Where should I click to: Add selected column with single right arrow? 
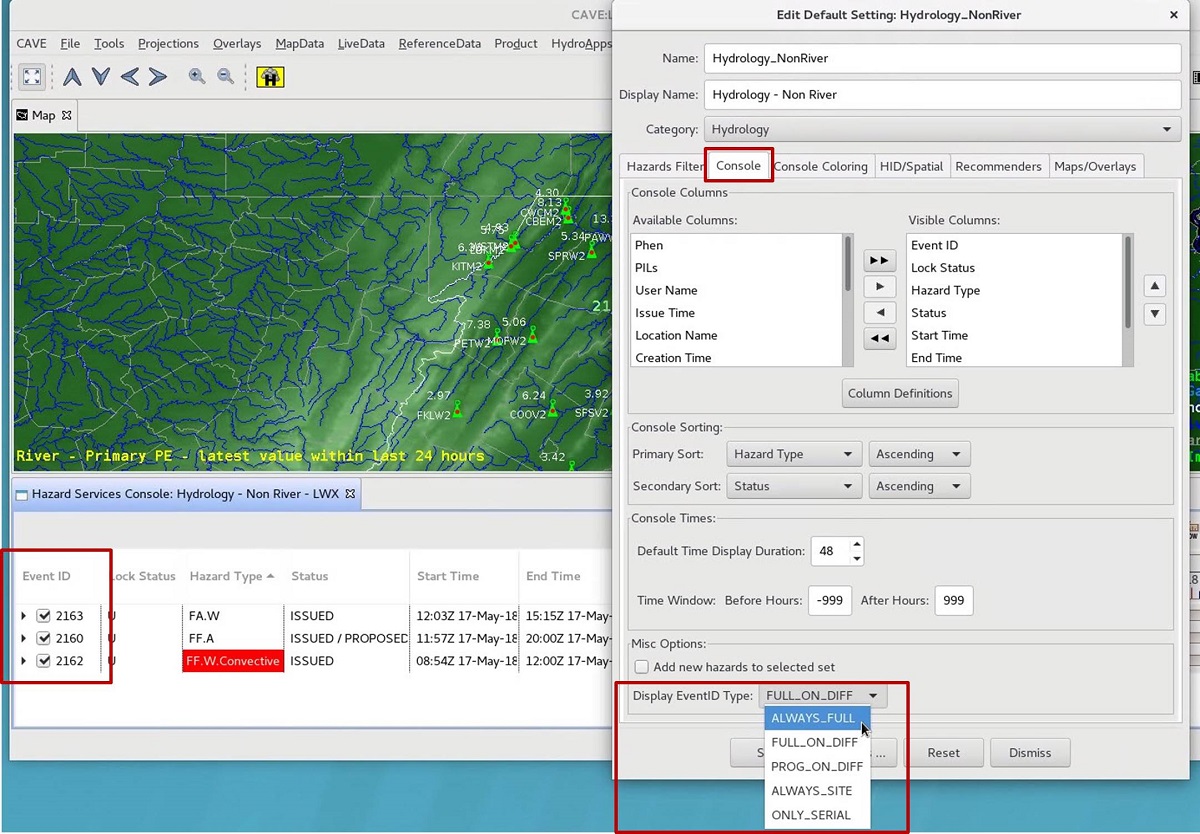click(879, 286)
